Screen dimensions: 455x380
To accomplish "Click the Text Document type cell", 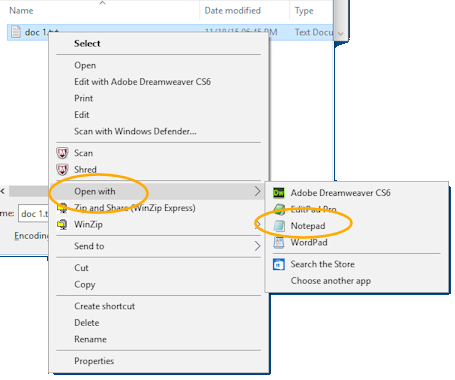I will 313,32.
